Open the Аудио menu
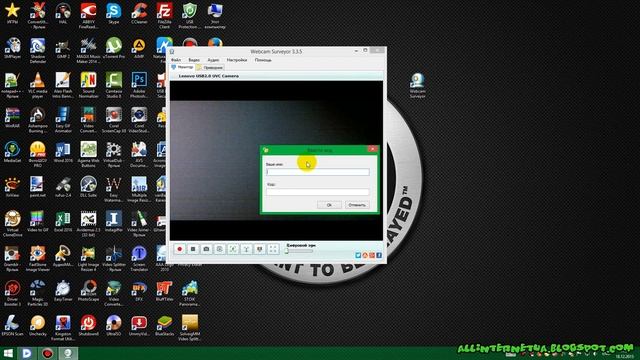Viewport: 640px width, 360px height. click(x=213, y=60)
